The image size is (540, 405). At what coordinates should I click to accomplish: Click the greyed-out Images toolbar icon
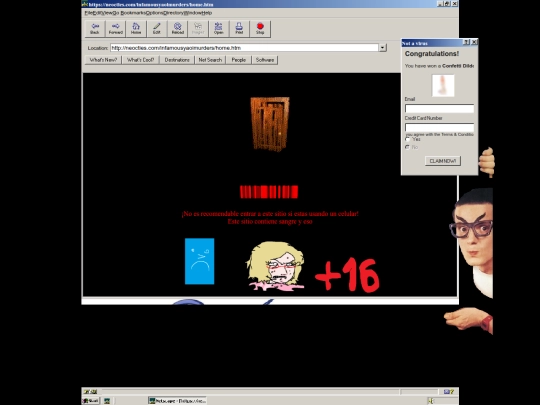[198, 28]
